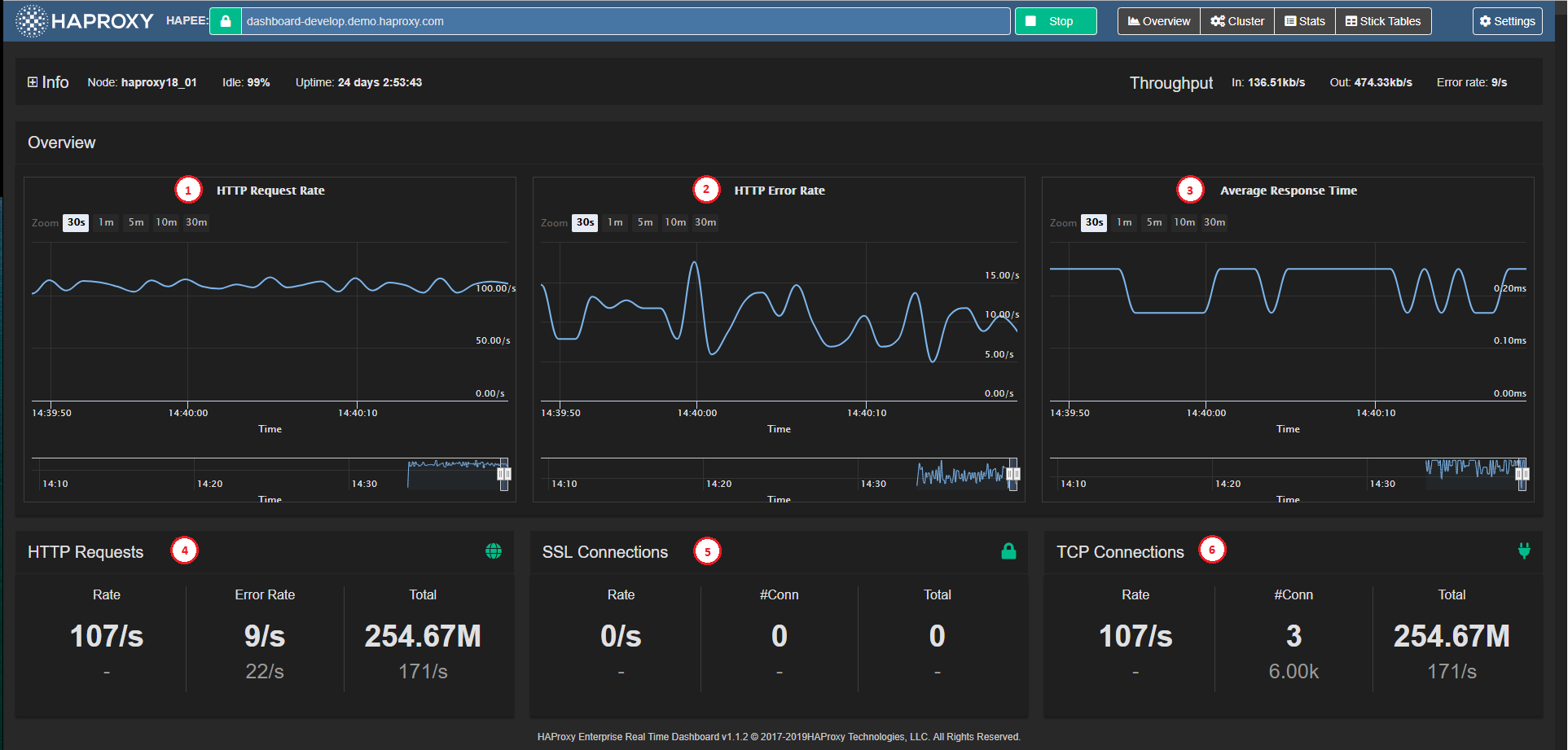Open the Overview page
The height and width of the screenshot is (750, 1568).
click(x=1159, y=21)
